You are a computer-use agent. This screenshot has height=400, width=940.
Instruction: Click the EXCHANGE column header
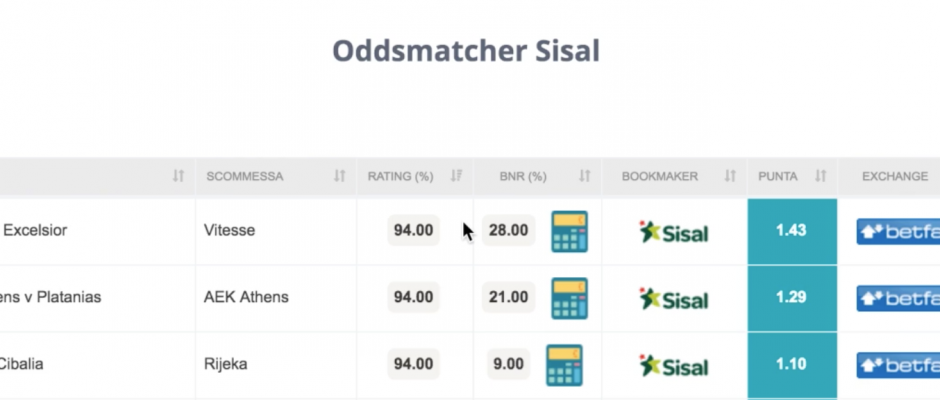894,176
